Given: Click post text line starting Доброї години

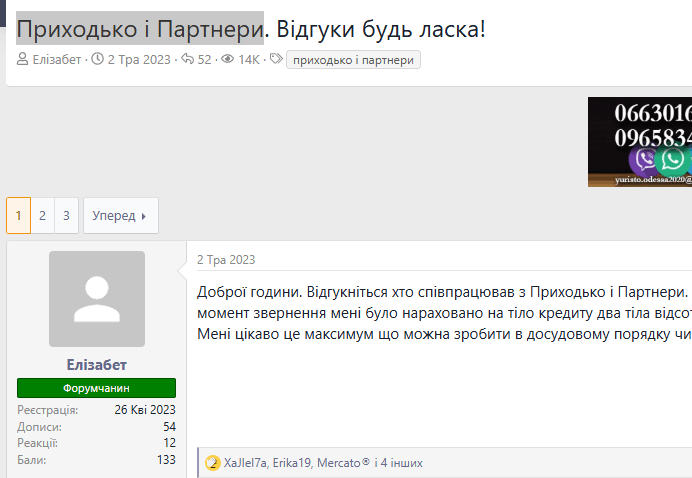Looking at the screenshot, I should click(x=444, y=292).
